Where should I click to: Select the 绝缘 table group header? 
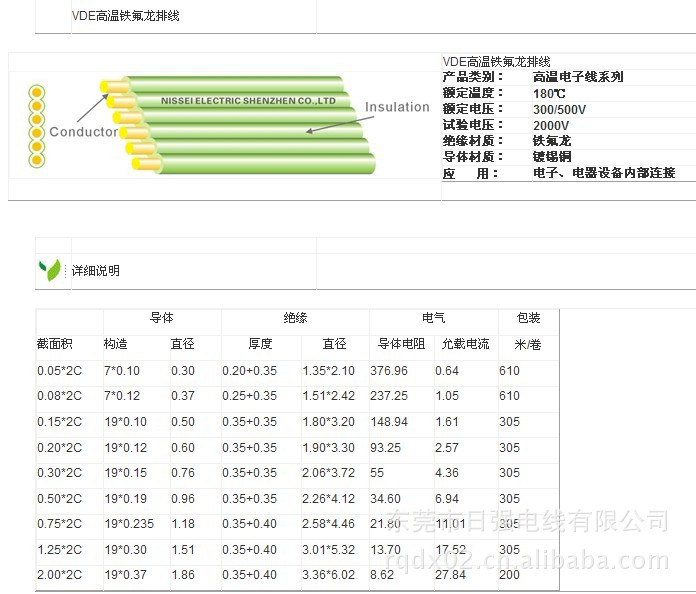[x=295, y=318]
